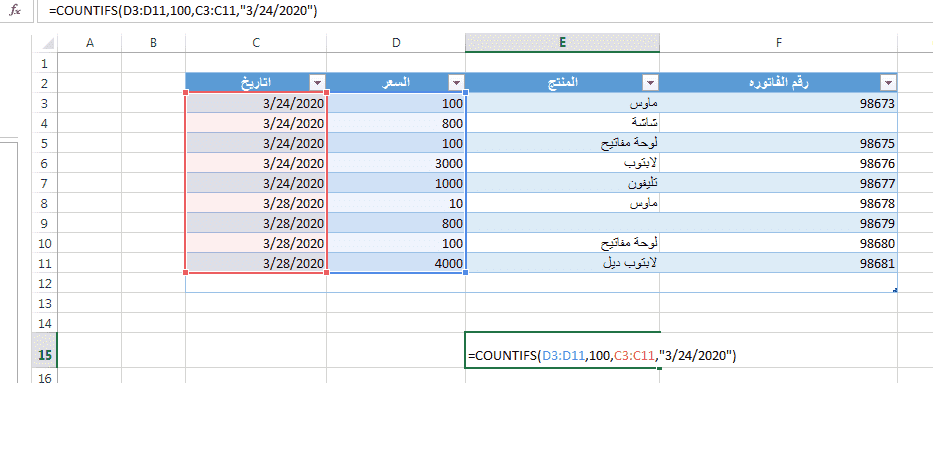
Task: Select row 5 header
Action: click(45, 143)
